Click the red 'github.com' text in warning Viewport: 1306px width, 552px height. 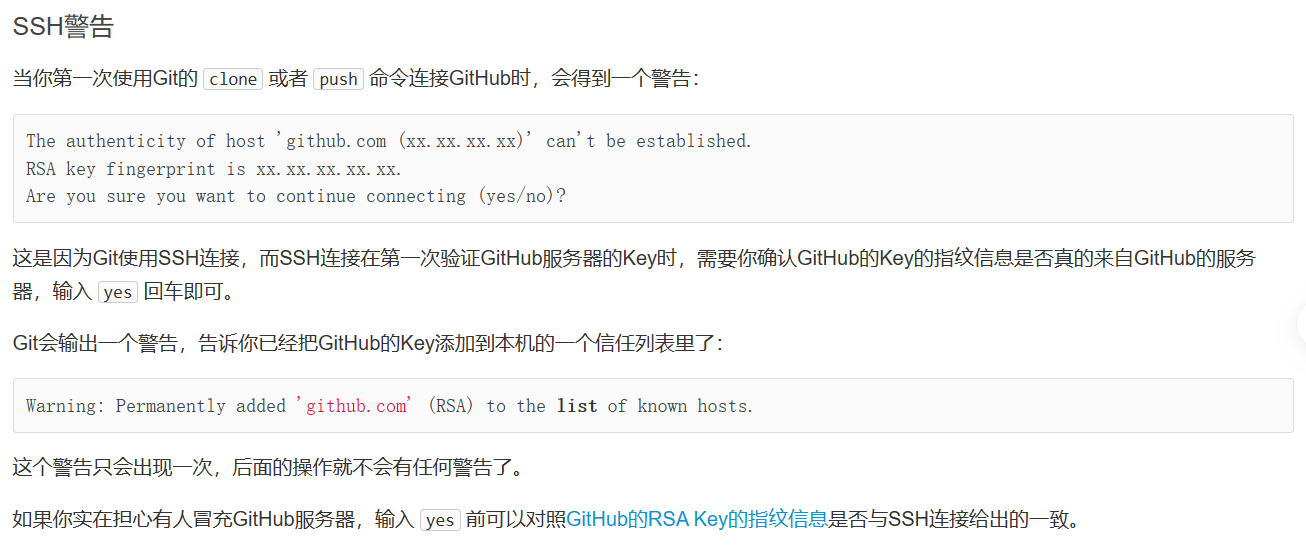click(x=355, y=406)
